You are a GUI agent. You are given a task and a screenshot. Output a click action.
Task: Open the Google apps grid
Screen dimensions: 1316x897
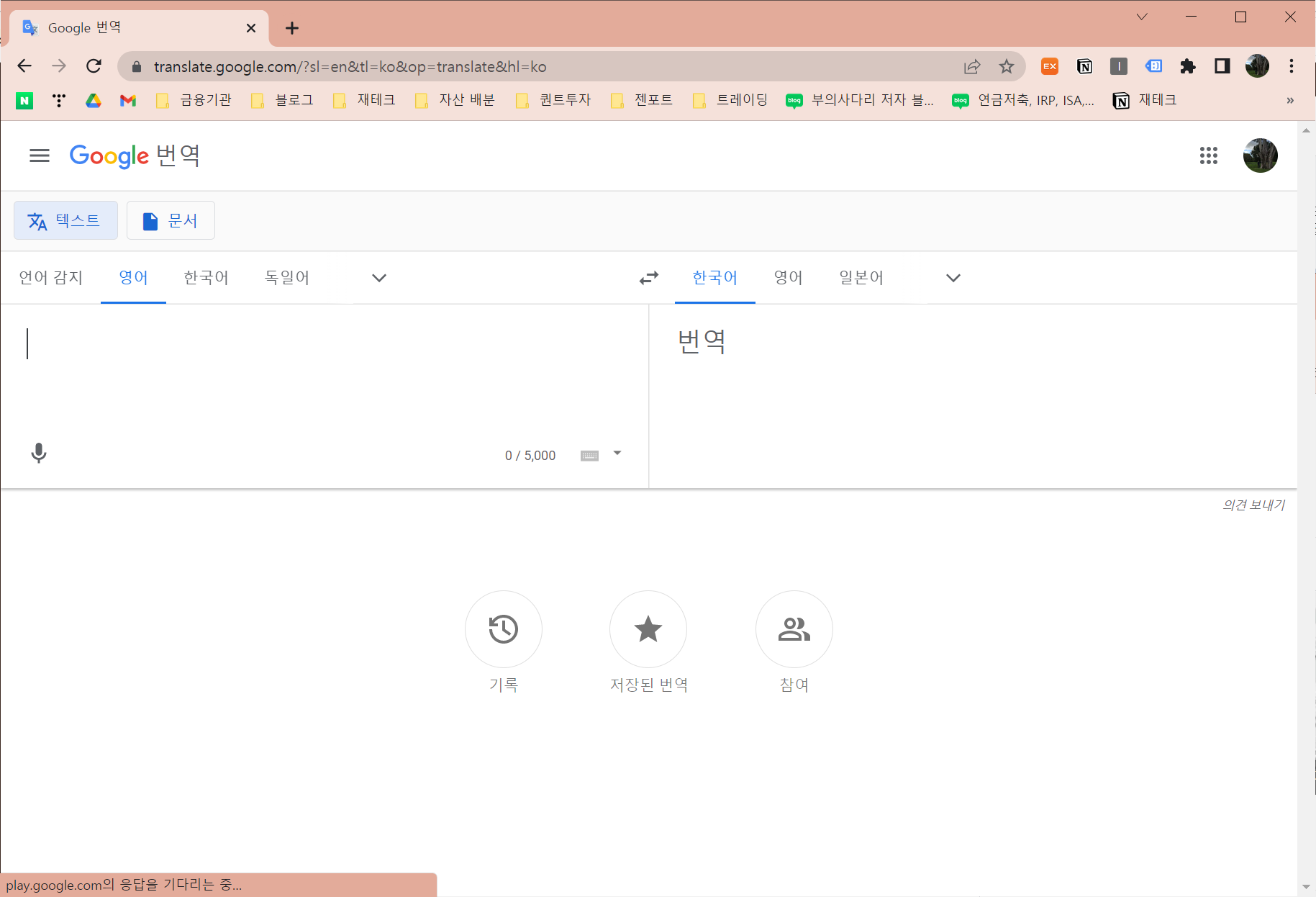[1209, 155]
